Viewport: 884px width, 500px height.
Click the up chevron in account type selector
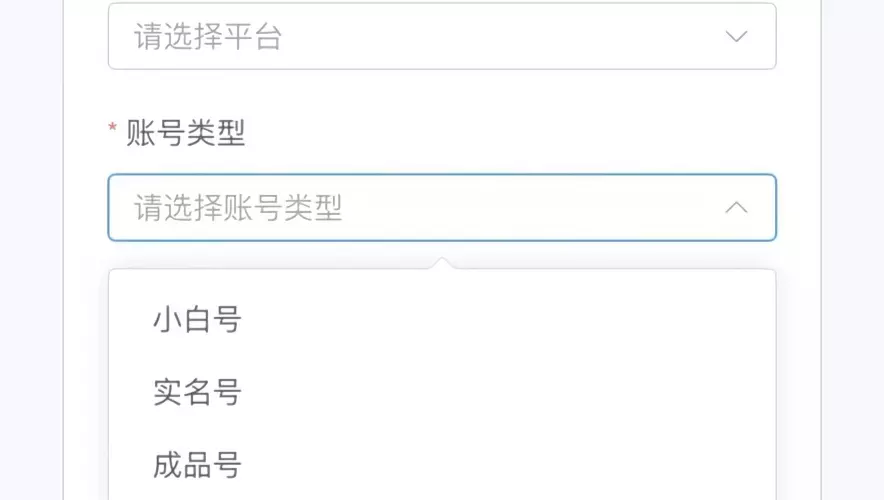coord(736,208)
